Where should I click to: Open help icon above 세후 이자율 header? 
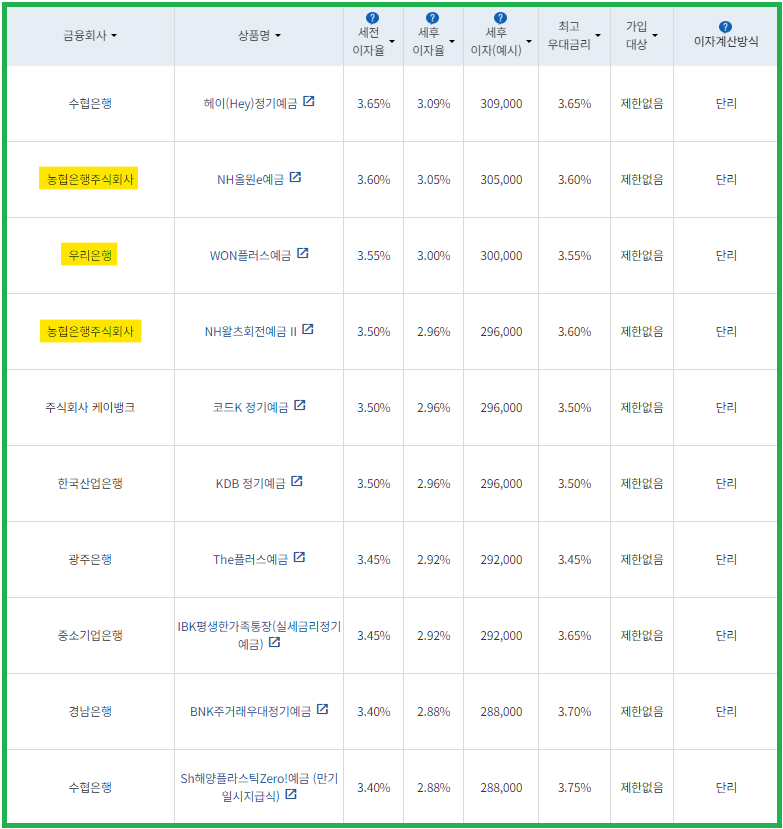(432, 18)
